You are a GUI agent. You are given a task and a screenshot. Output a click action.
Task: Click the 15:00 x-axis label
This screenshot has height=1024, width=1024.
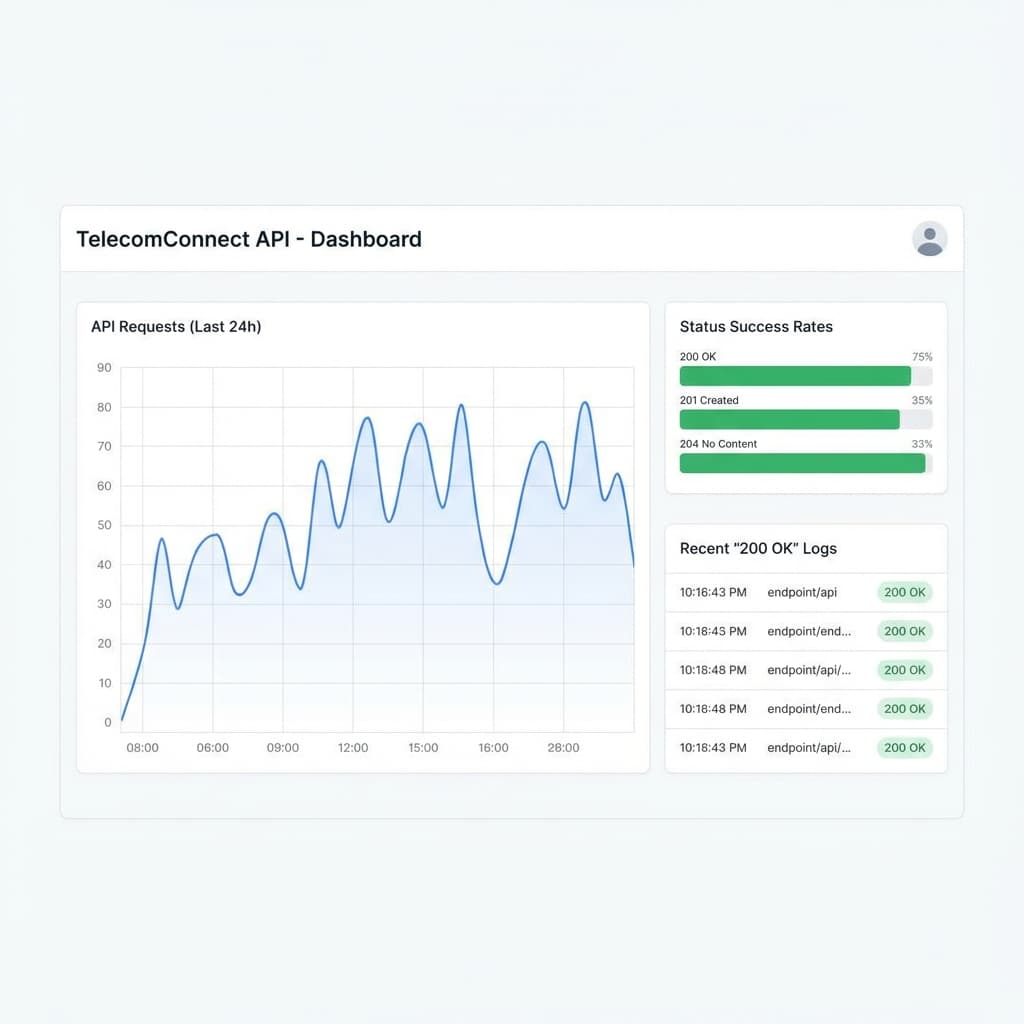(x=423, y=748)
